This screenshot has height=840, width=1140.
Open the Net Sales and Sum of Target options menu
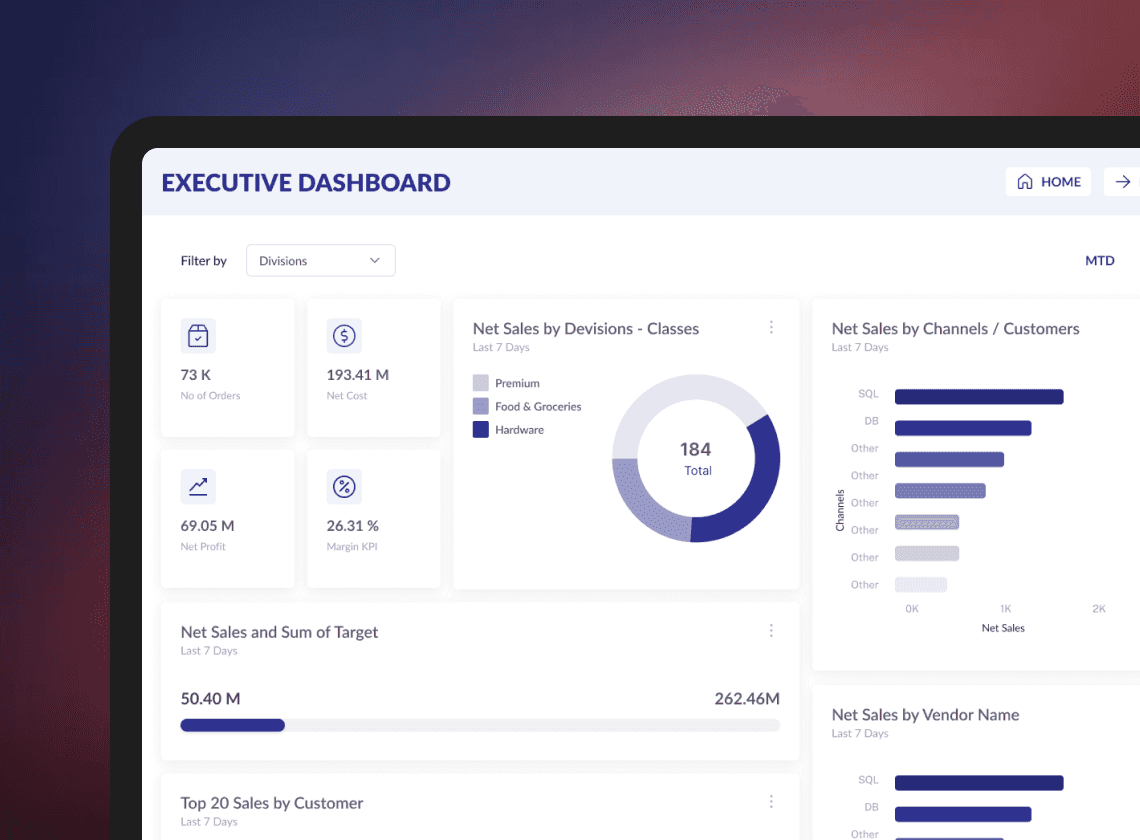(771, 631)
